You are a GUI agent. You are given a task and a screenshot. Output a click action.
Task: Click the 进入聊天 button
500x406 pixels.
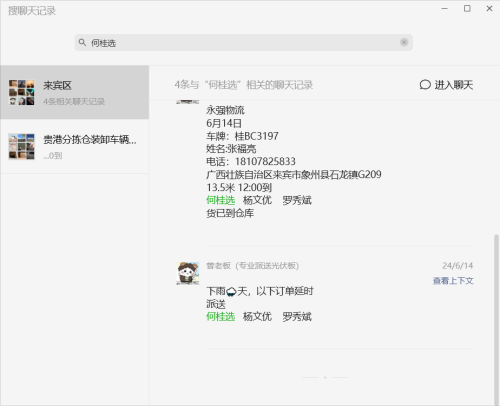pyautogui.click(x=446, y=85)
